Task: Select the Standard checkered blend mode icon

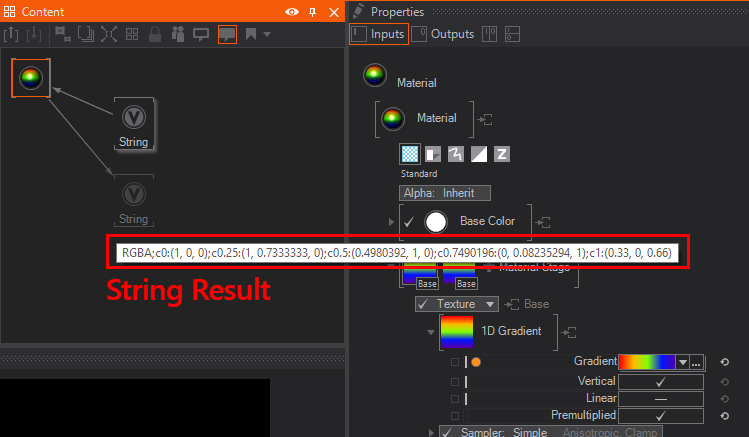Action: [410, 154]
